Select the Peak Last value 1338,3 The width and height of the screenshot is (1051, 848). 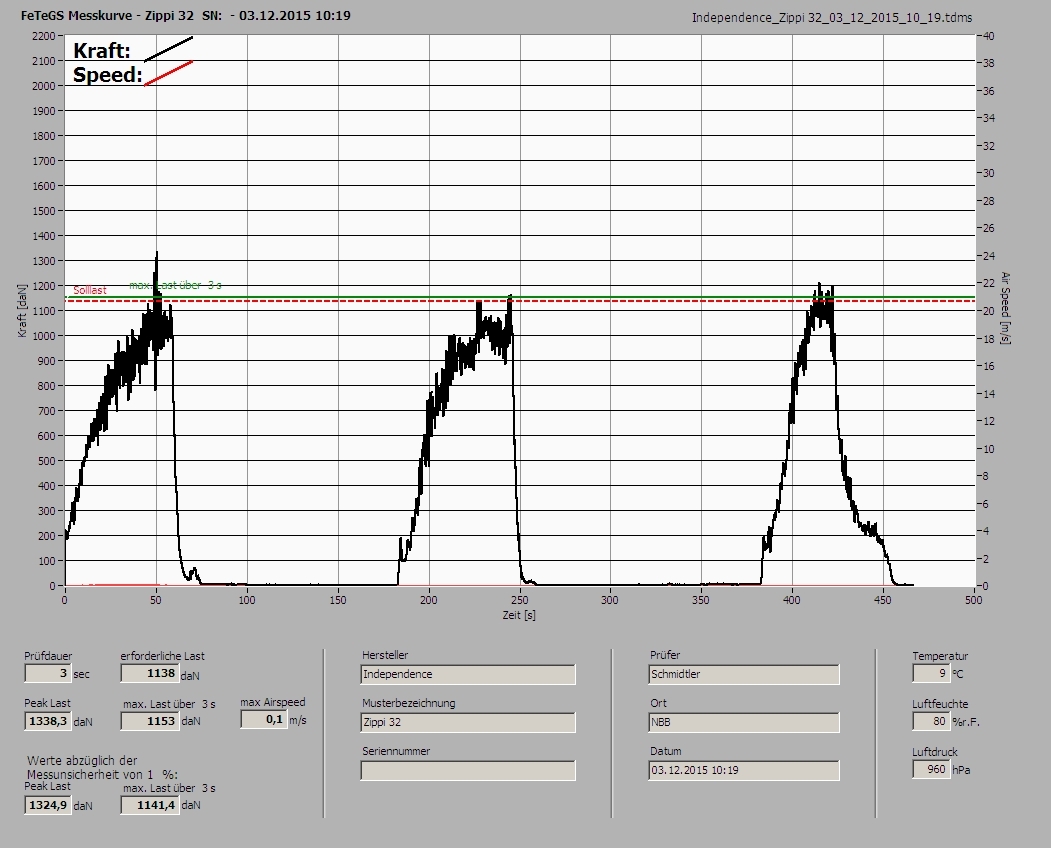48,721
